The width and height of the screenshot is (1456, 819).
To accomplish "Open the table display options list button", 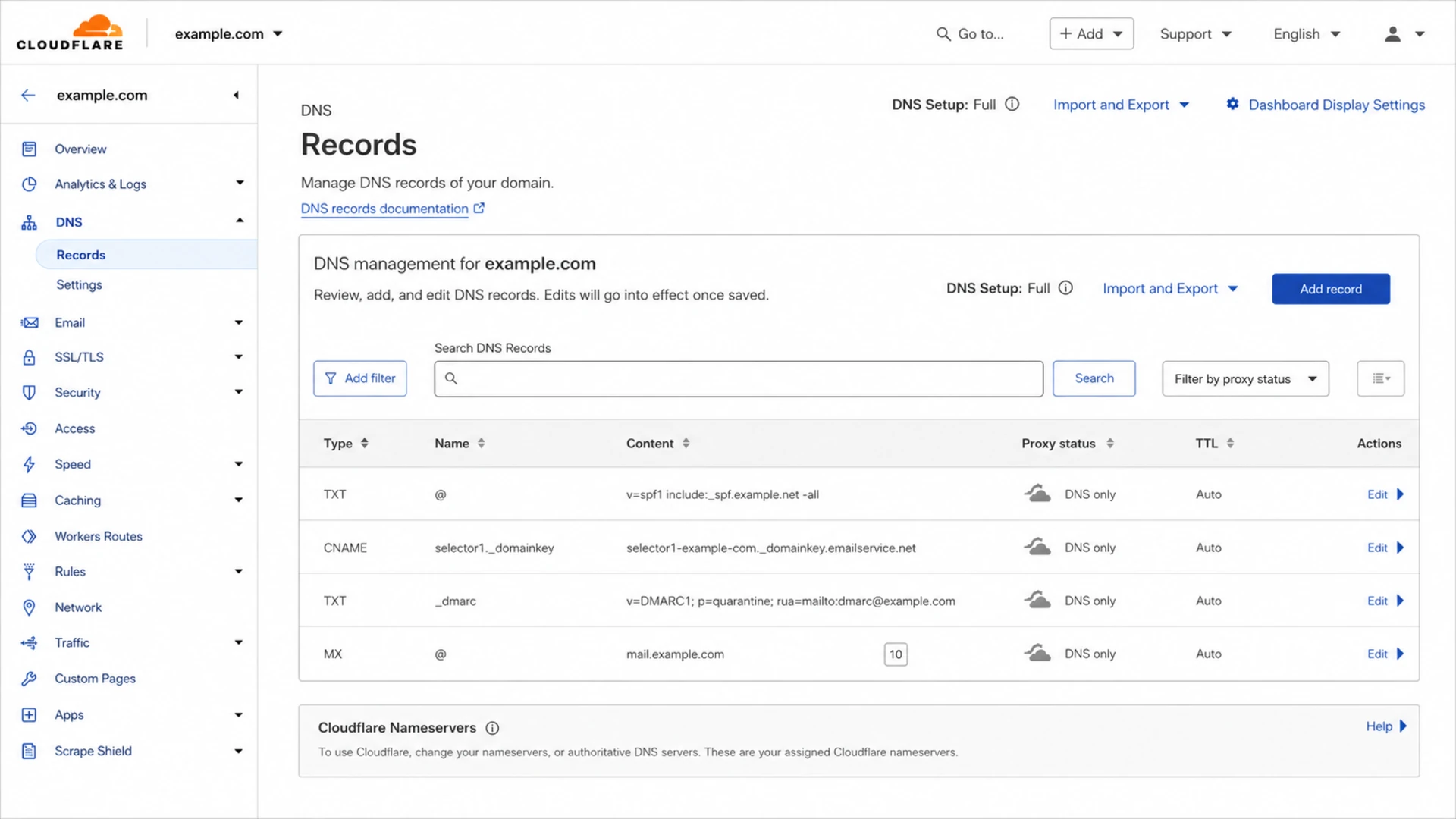I will point(1380,378).
